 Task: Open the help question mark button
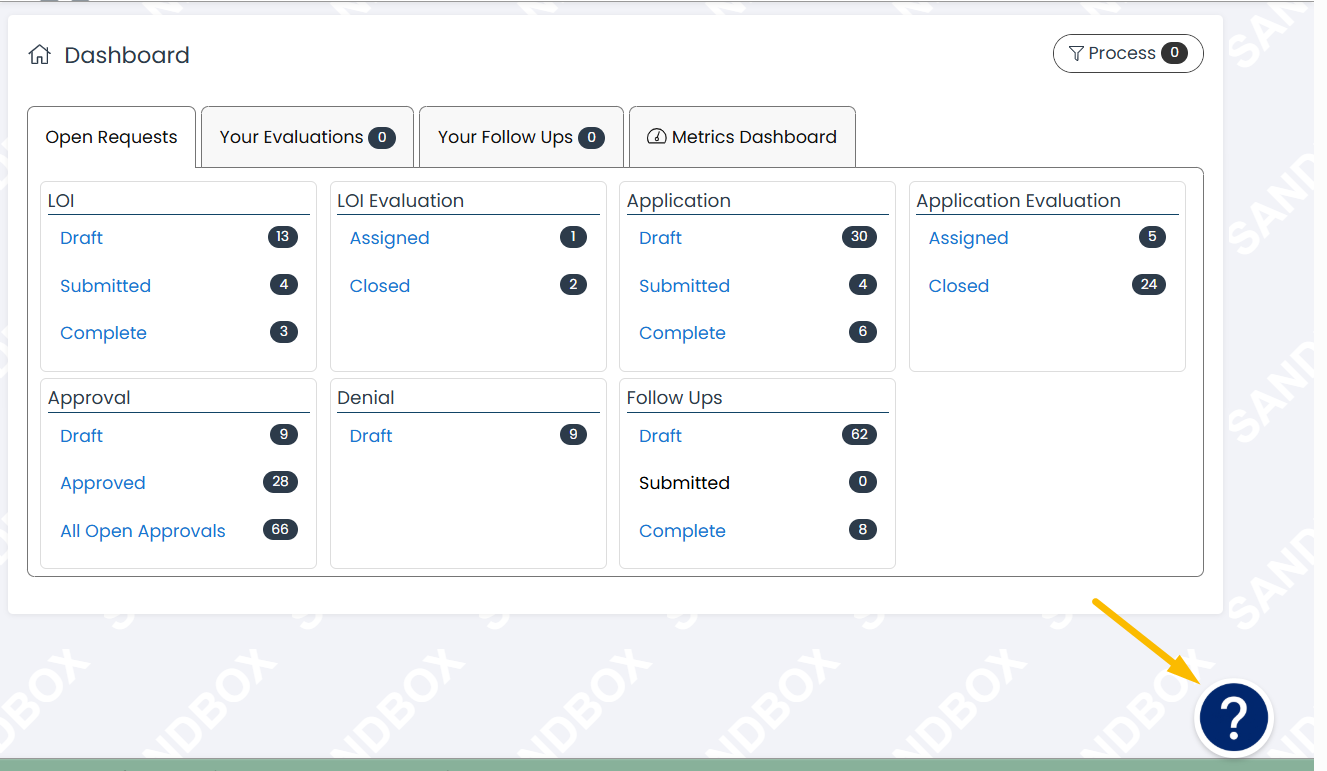[x=1234, y=717]
